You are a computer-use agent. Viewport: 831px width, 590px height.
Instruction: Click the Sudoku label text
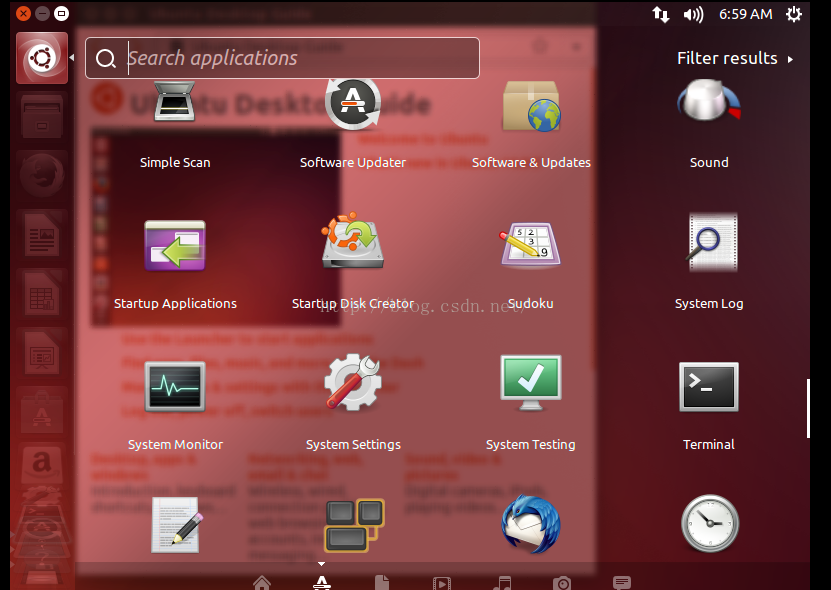click(531, 303)
